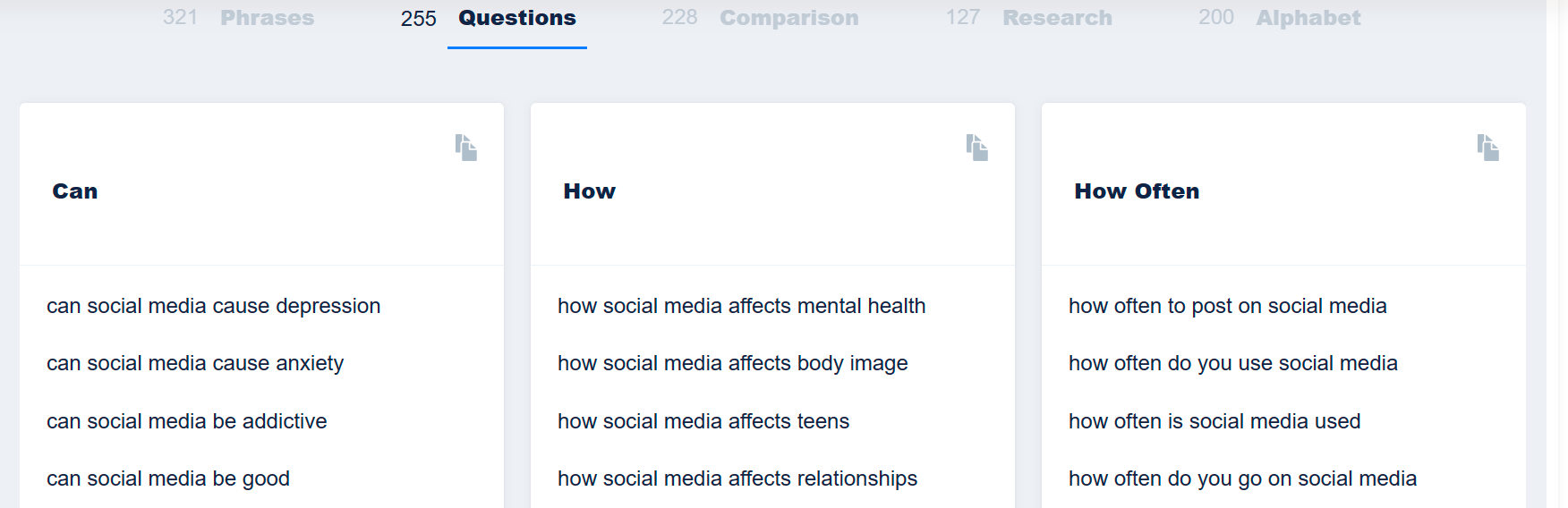The image size is (1568, 508).
Task: Switch to the Phrases tab
Action: coord(267,18)
